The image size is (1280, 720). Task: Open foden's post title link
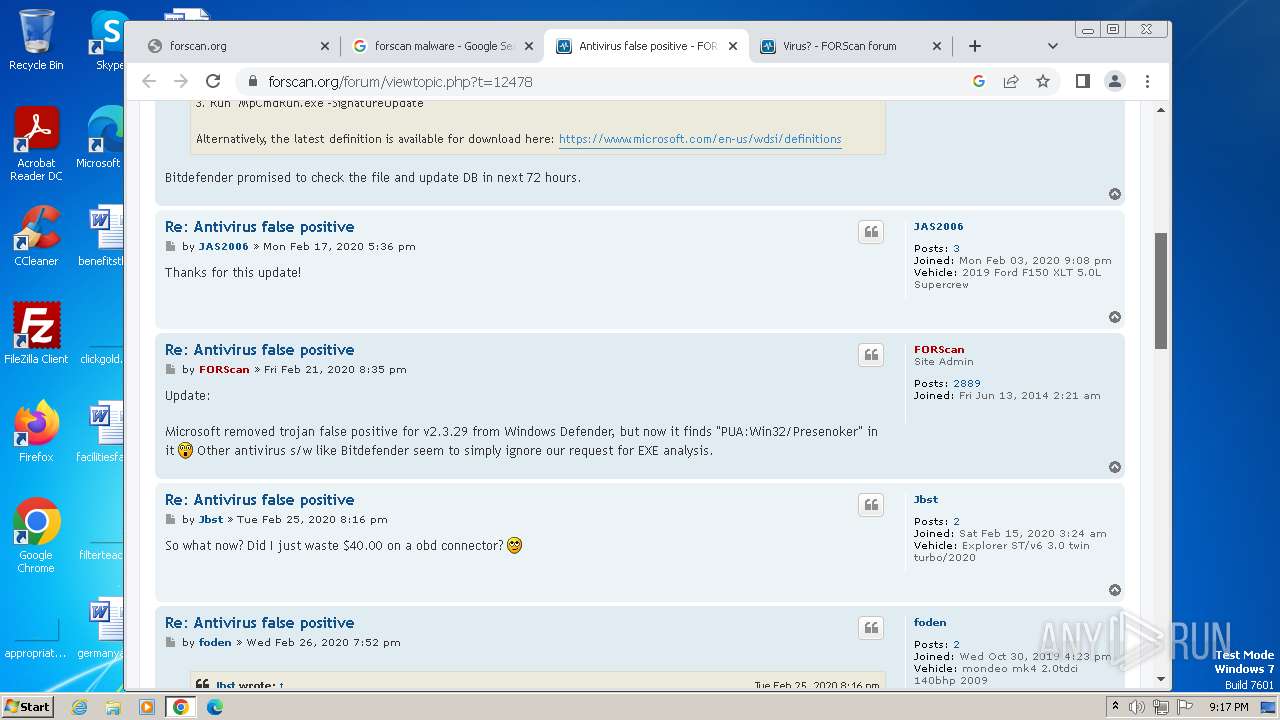click(259, 623)
